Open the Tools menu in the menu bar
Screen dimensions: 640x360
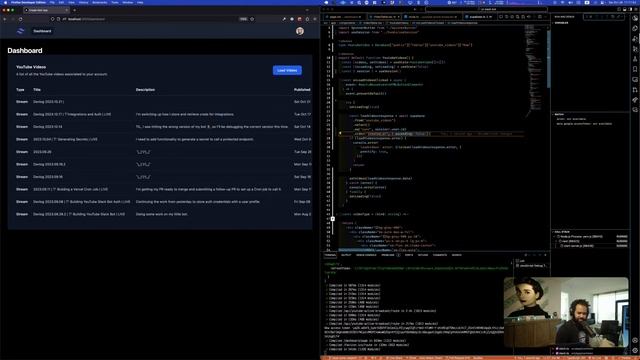point(115,2)
